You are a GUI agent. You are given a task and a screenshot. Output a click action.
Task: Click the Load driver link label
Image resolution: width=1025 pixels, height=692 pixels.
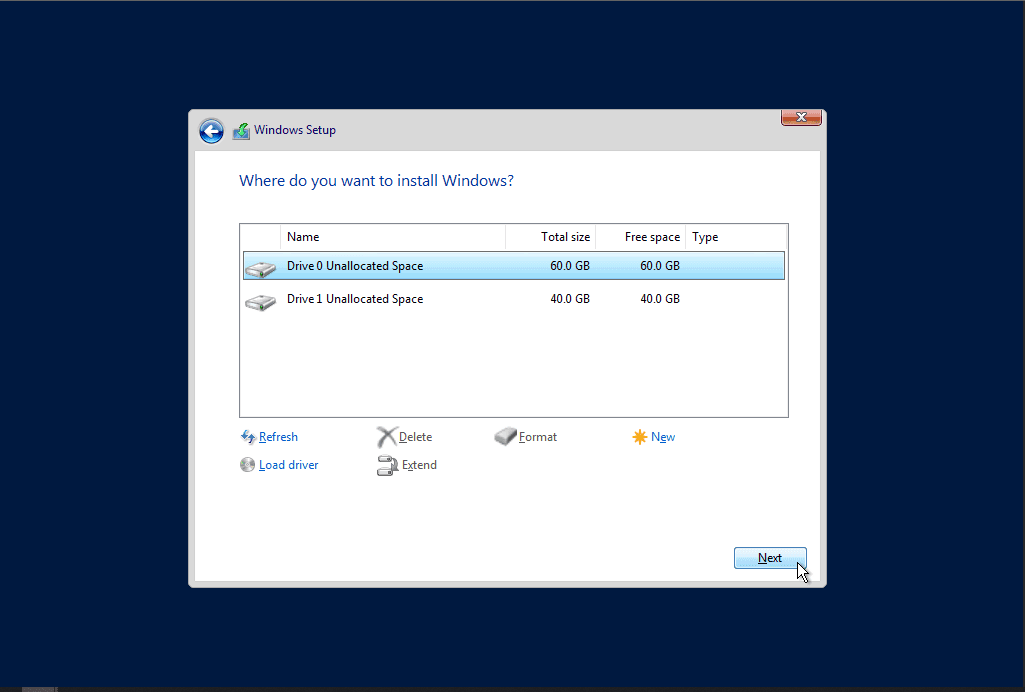point(288,464)
